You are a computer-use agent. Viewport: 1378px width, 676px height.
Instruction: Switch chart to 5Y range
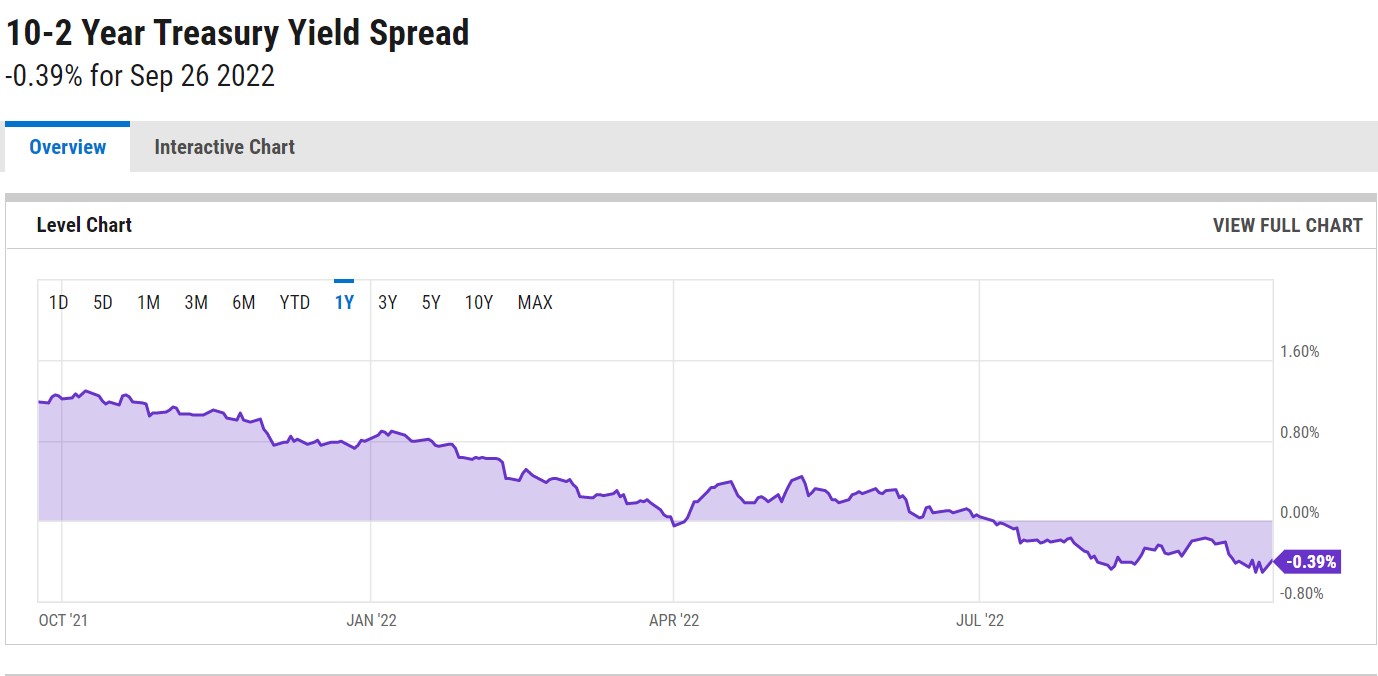click(x=431, y=302)
